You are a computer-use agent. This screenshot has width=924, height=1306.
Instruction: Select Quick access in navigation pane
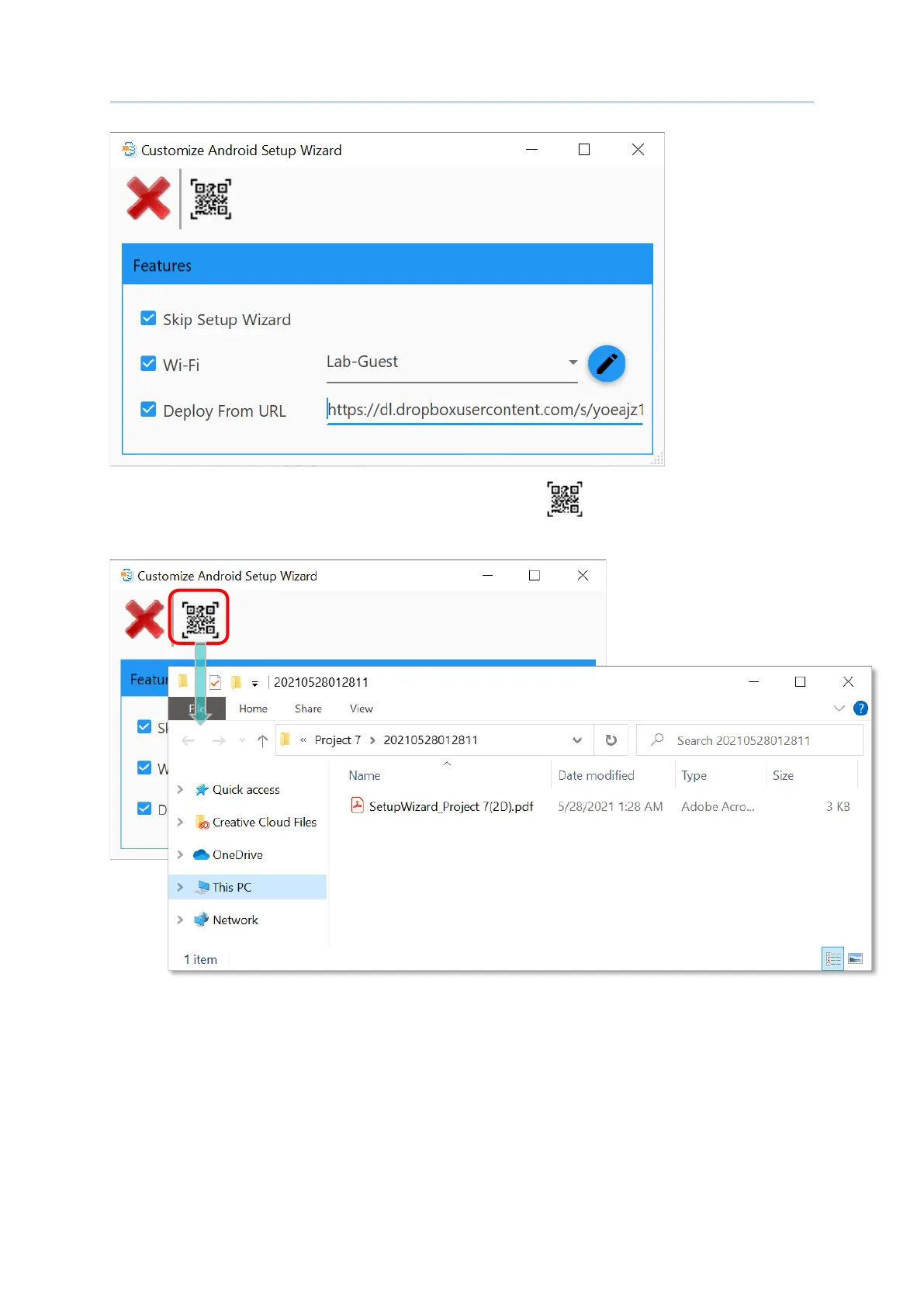pyautogui.click(x=245, y=789)
